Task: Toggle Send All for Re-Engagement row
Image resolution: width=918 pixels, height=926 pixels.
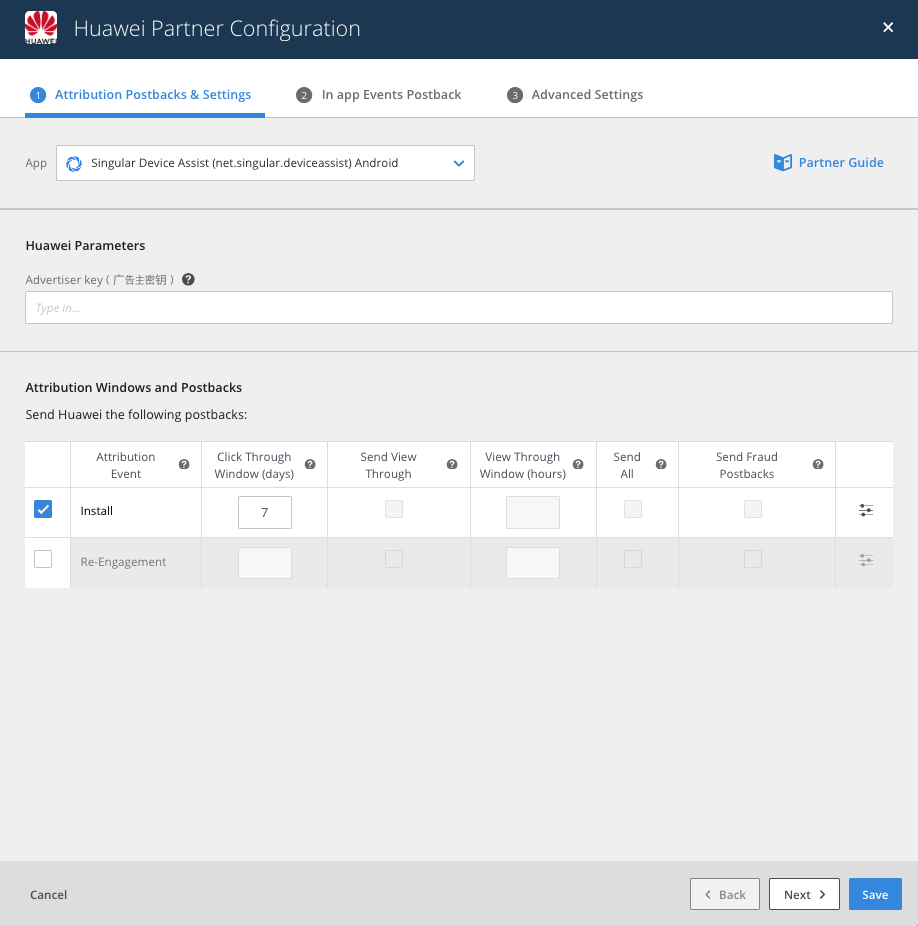Action: click(x=633, y=559)
